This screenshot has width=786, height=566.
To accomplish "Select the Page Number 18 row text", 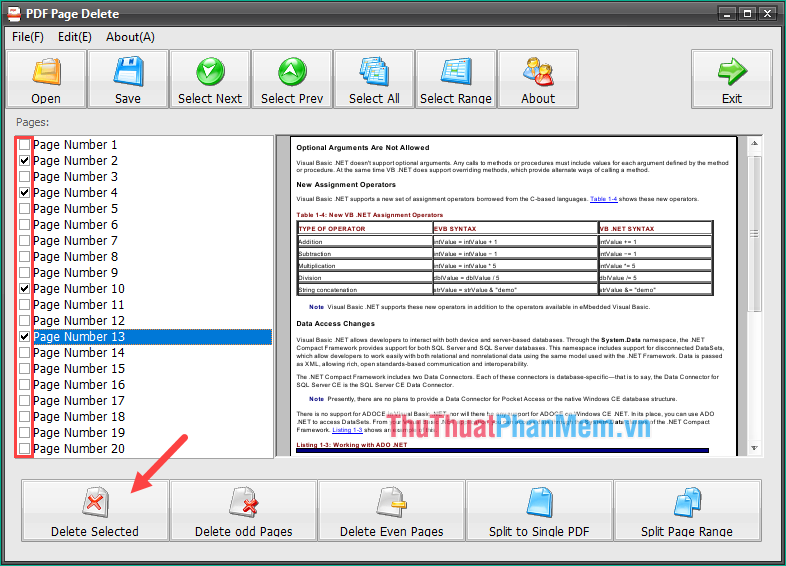I will (79, 417).
